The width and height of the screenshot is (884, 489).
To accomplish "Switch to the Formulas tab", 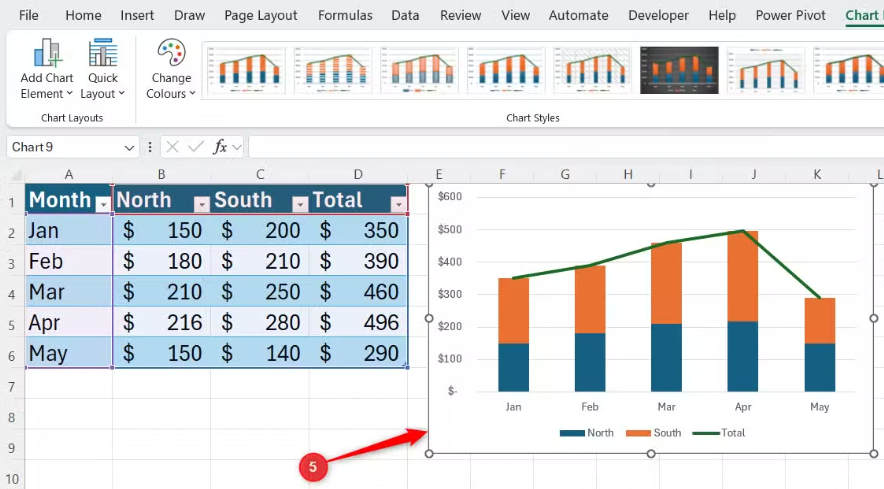I will (345, 15).
